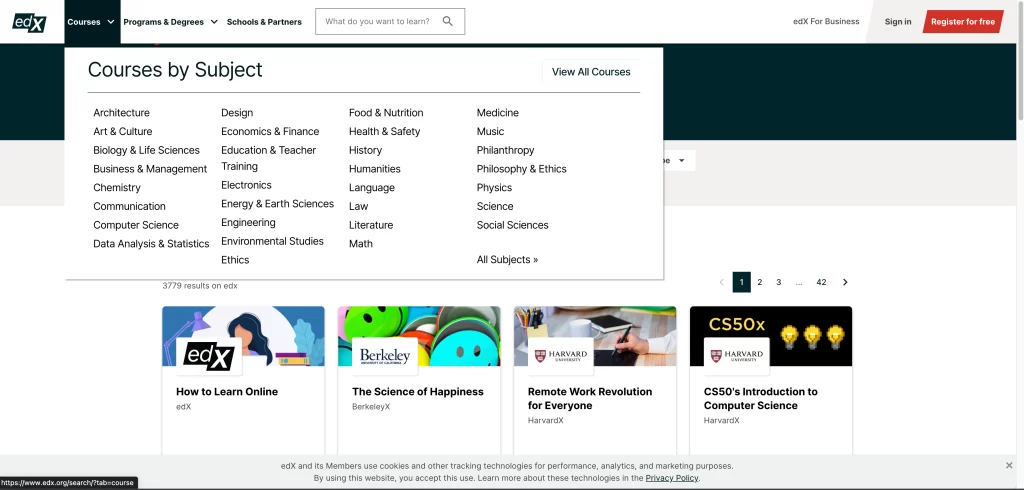Select Engineering subject
This screenshot has height=490, width=1024.
tap(248, 223)
